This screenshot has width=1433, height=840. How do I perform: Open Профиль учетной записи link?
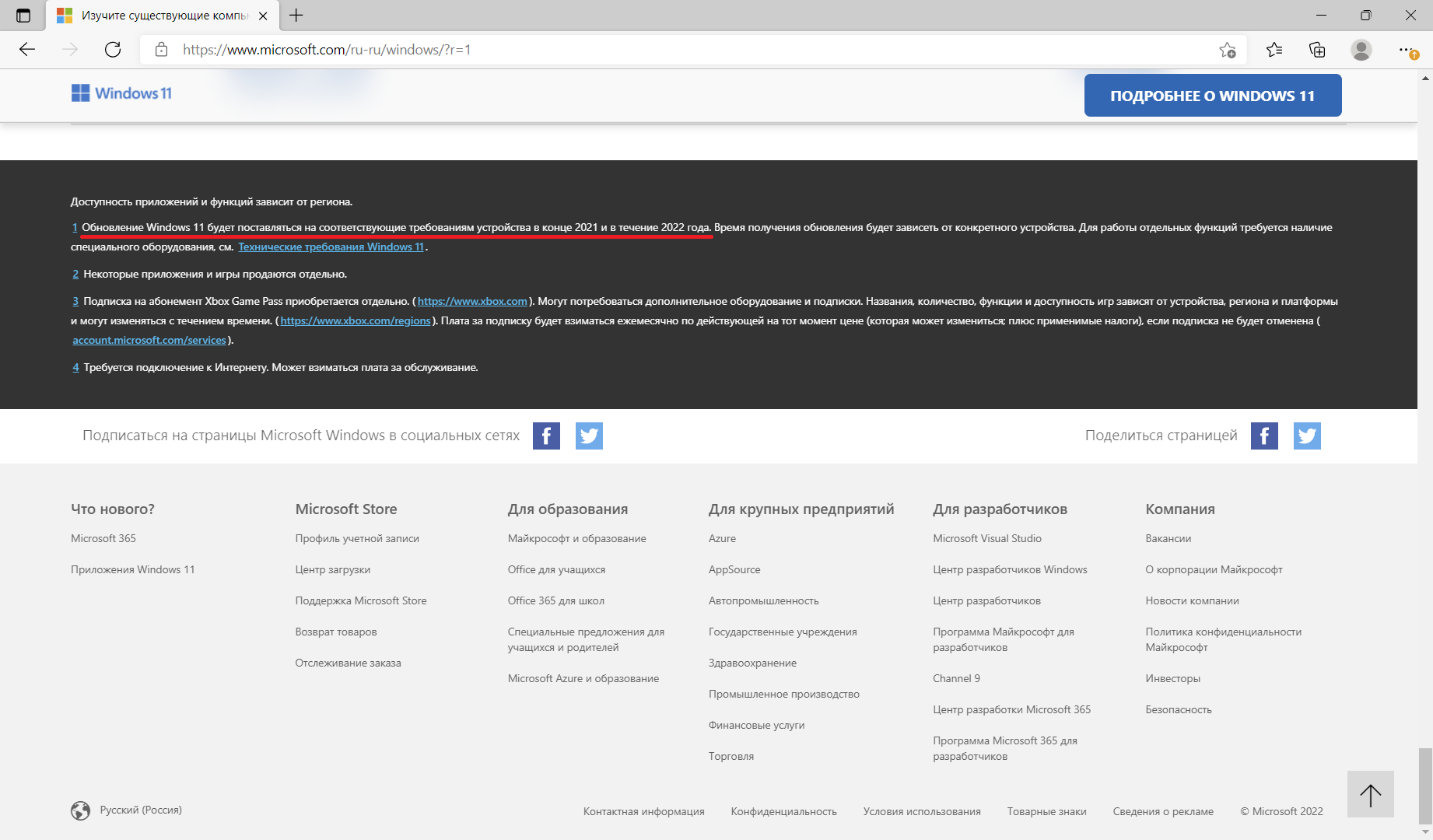coord(357,538)
